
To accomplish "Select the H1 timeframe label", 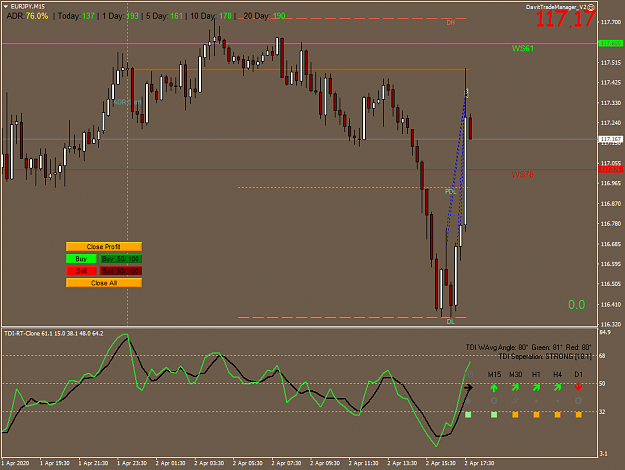I will click(536, 374).
